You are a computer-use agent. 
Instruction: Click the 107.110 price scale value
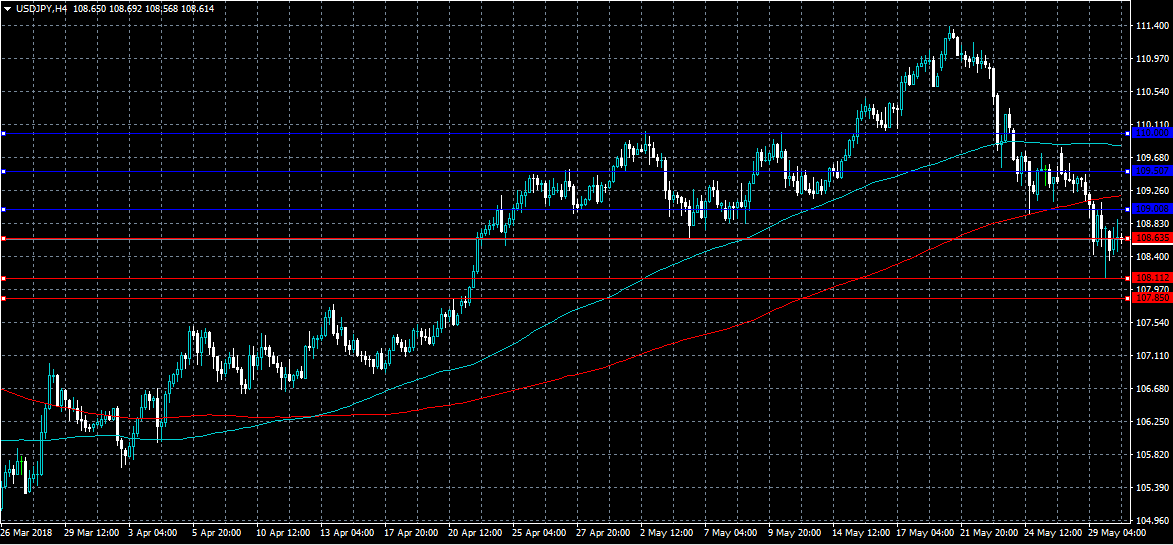click(x=1152, y=355)
